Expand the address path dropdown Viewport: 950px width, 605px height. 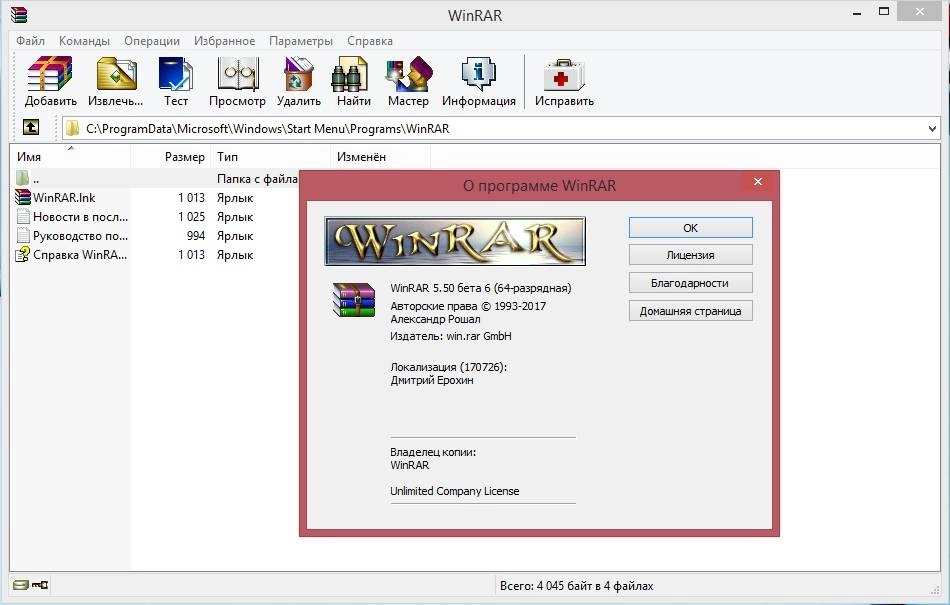[932, 128]
